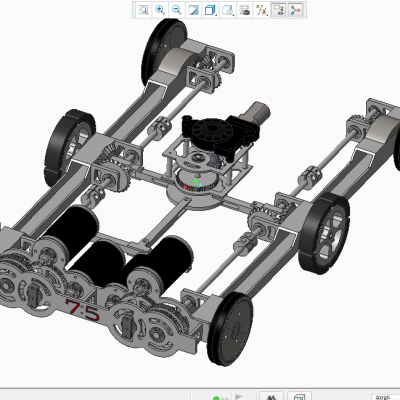Select the black window motor on turntable
Viewport: 400px width, 400px height.
pos(220,132)
